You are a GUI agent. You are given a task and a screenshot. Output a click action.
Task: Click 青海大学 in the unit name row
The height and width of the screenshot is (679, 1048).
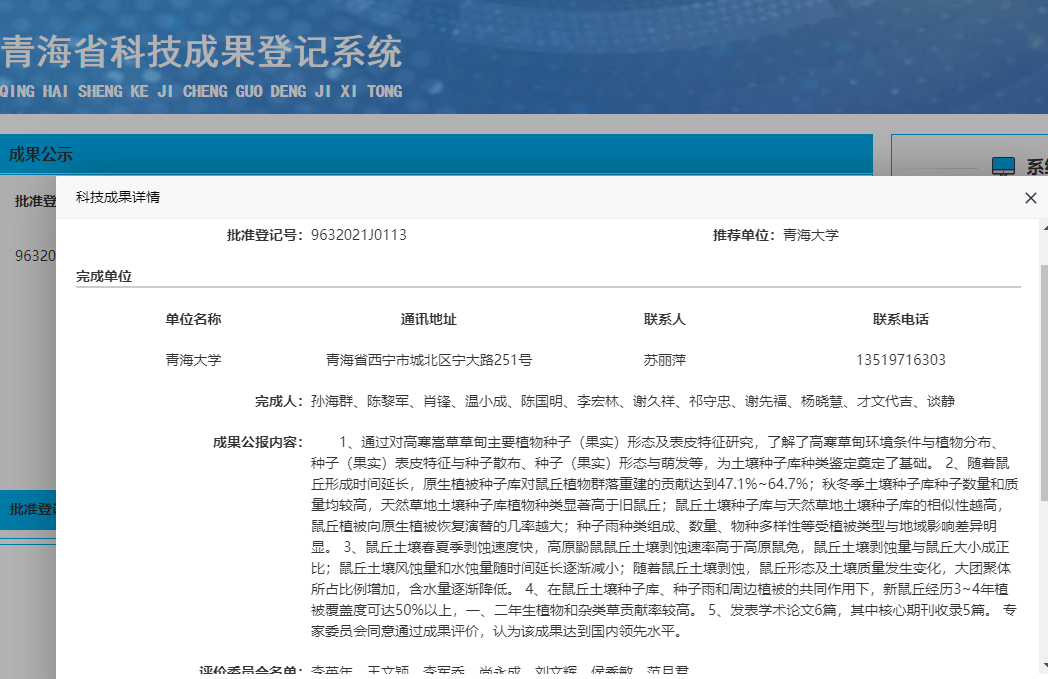tap(193, 360)
